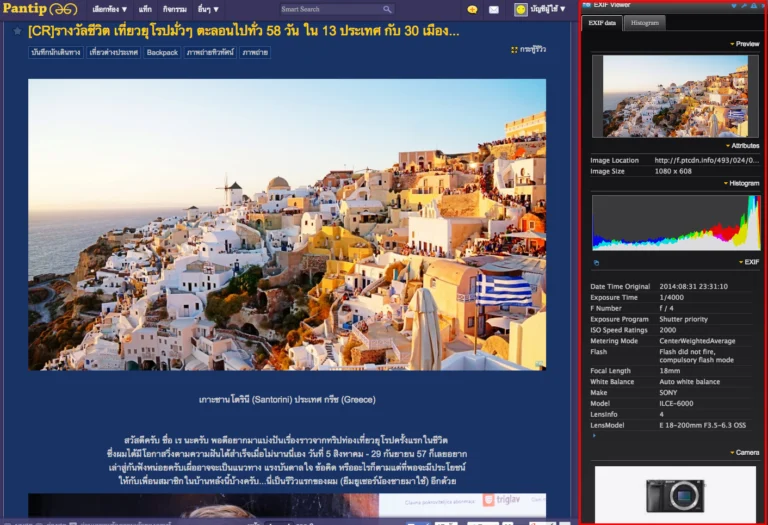Screen dimensions: 768x525
Task: Click the Smart Search magnifier icon
Action: pyautogui.click(x=387, y=9)
